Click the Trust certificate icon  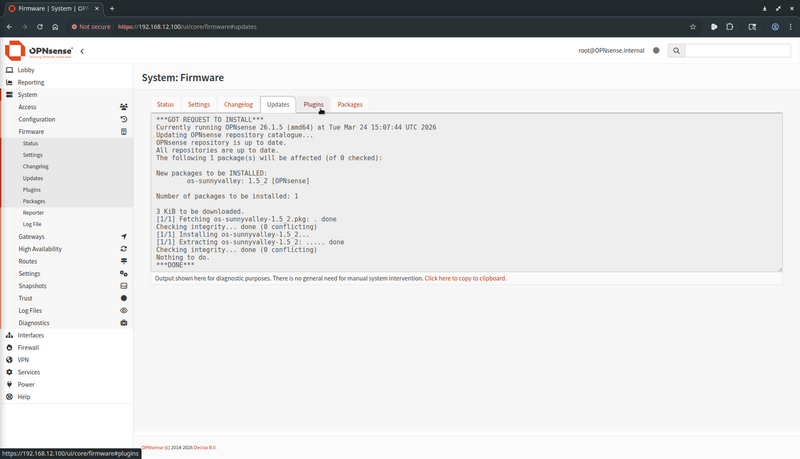tap(123, 298)
